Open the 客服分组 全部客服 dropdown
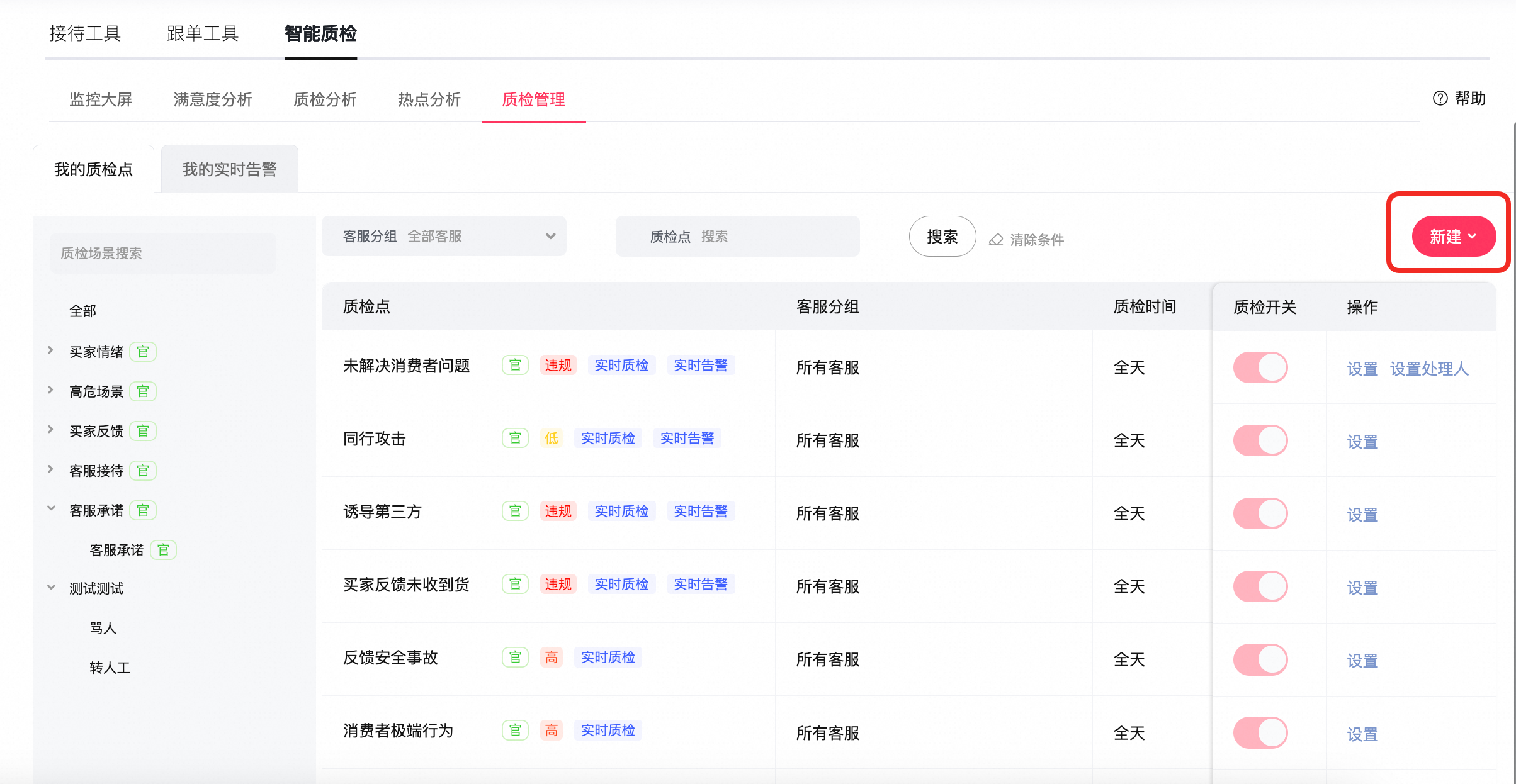 (444, 236)
